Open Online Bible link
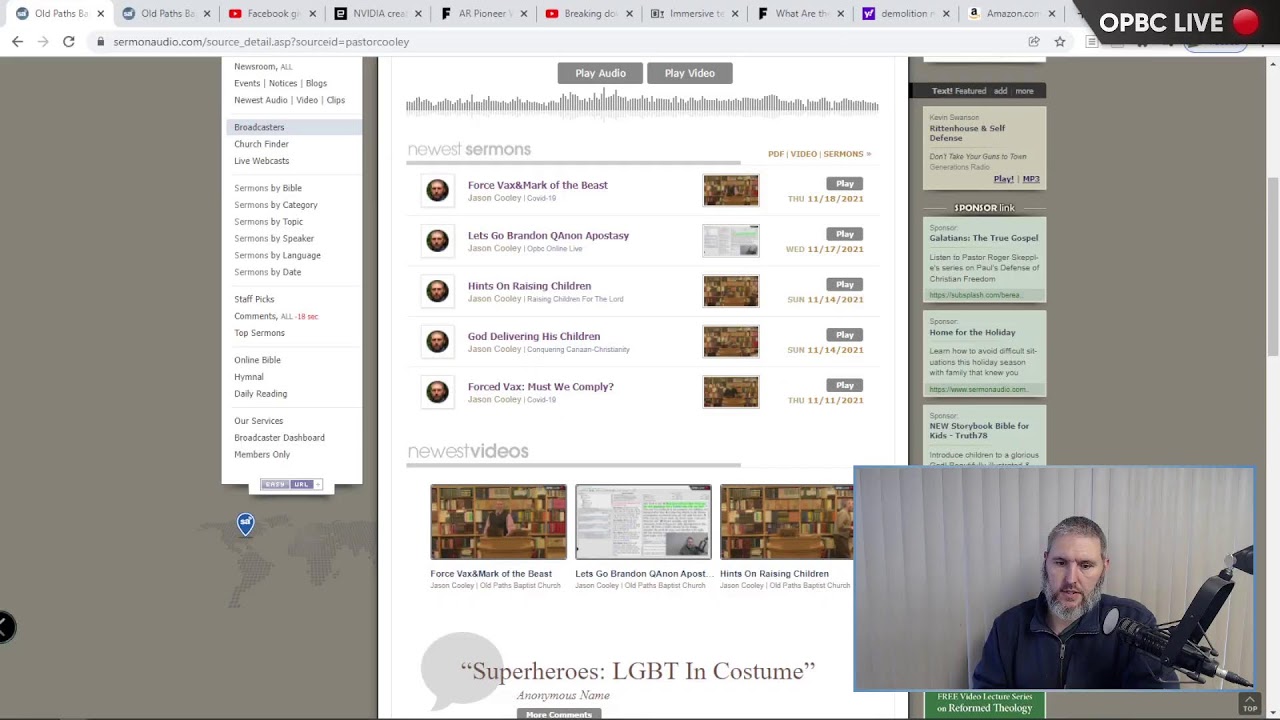The width and height of the screenshot is (1280, 720). (257, 360)
